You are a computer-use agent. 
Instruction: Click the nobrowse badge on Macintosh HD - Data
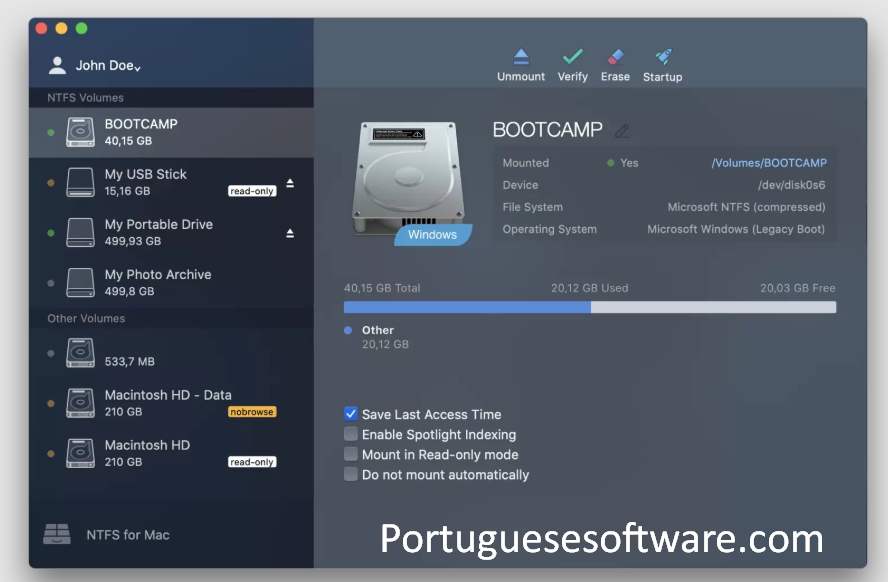pos(252,412)
